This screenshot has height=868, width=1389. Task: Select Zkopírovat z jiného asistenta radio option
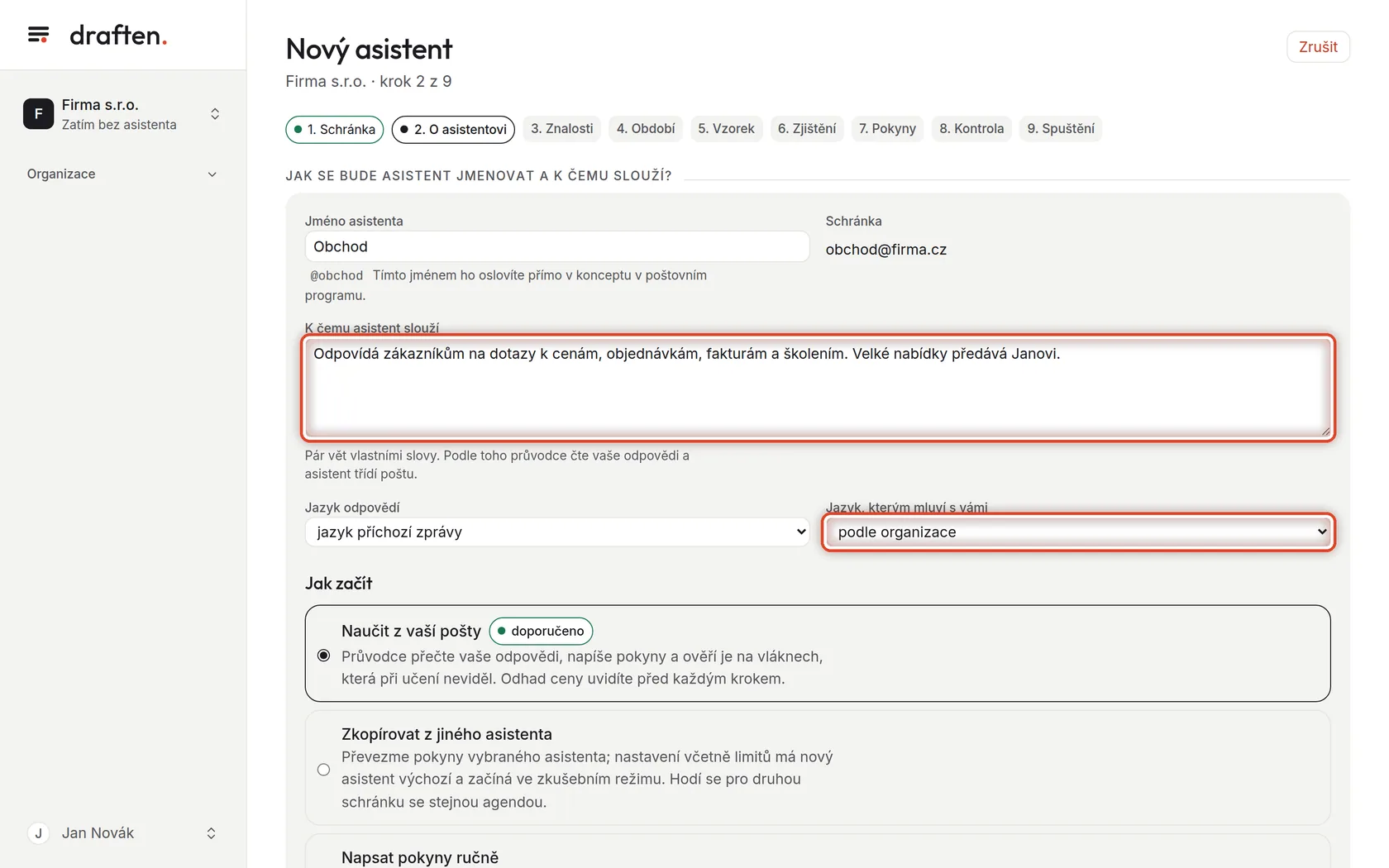point(323,770)
